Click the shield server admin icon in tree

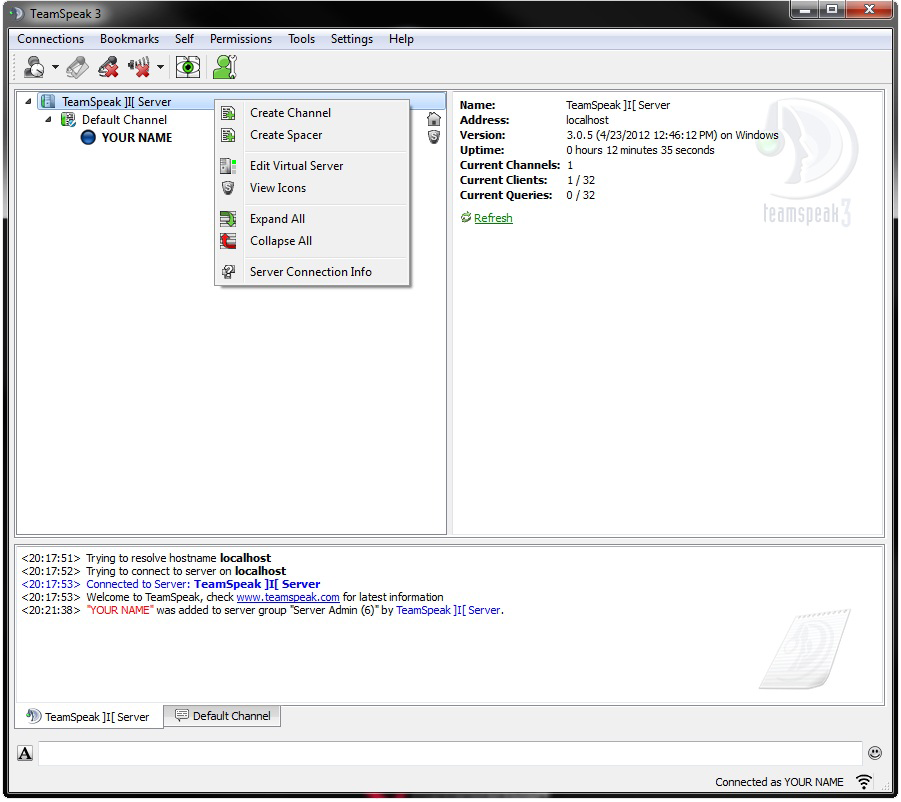(434, 137)
